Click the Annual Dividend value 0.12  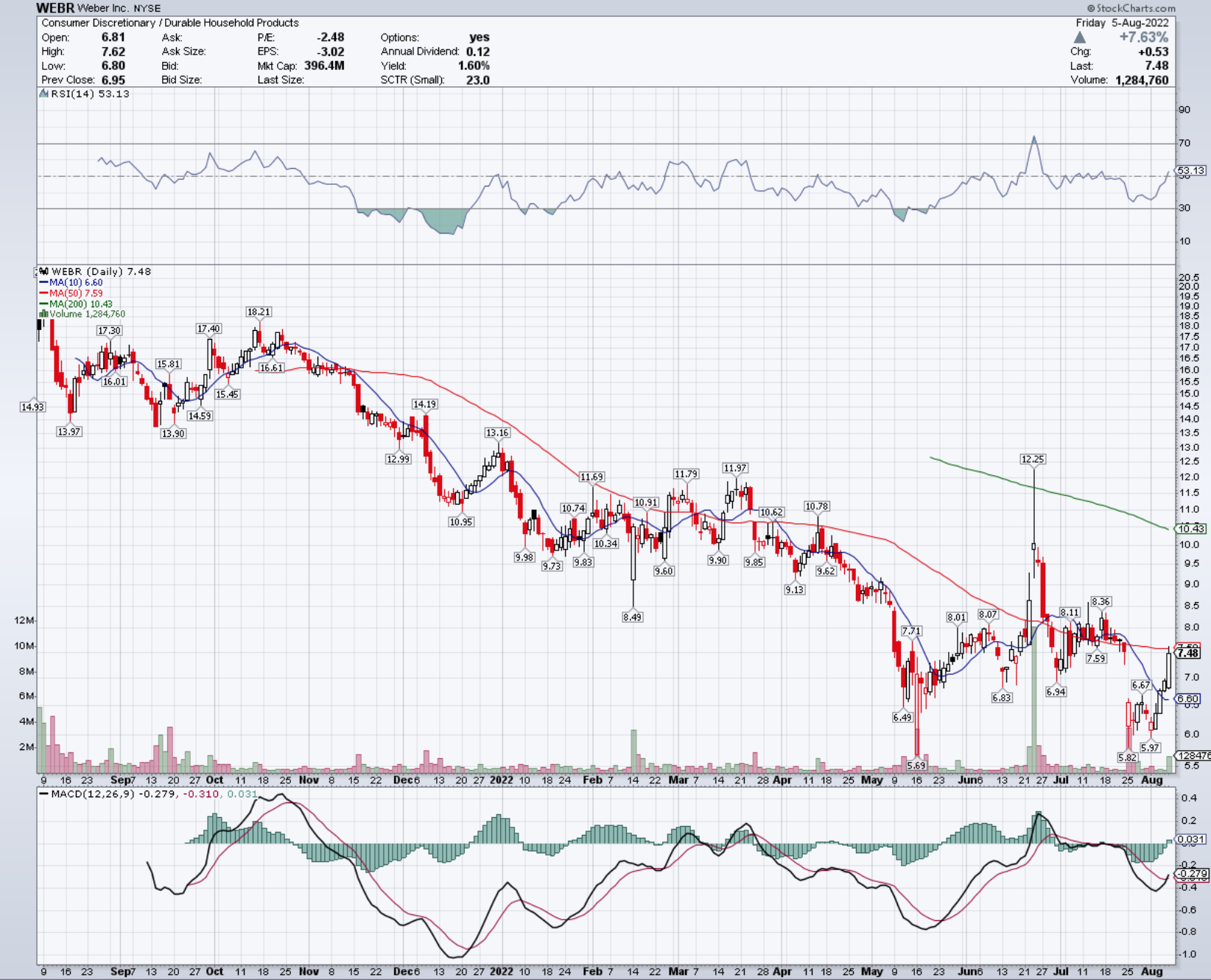click(478, 52)
